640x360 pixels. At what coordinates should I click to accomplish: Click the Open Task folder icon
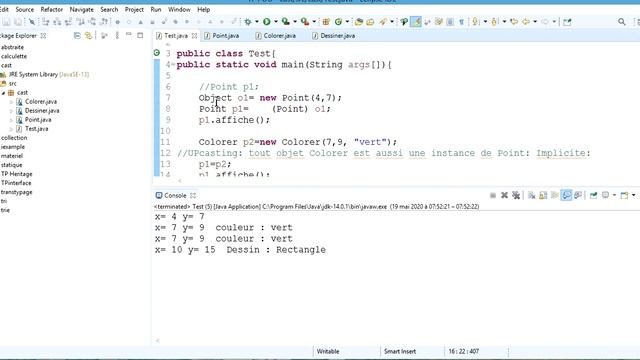(370, 22)
